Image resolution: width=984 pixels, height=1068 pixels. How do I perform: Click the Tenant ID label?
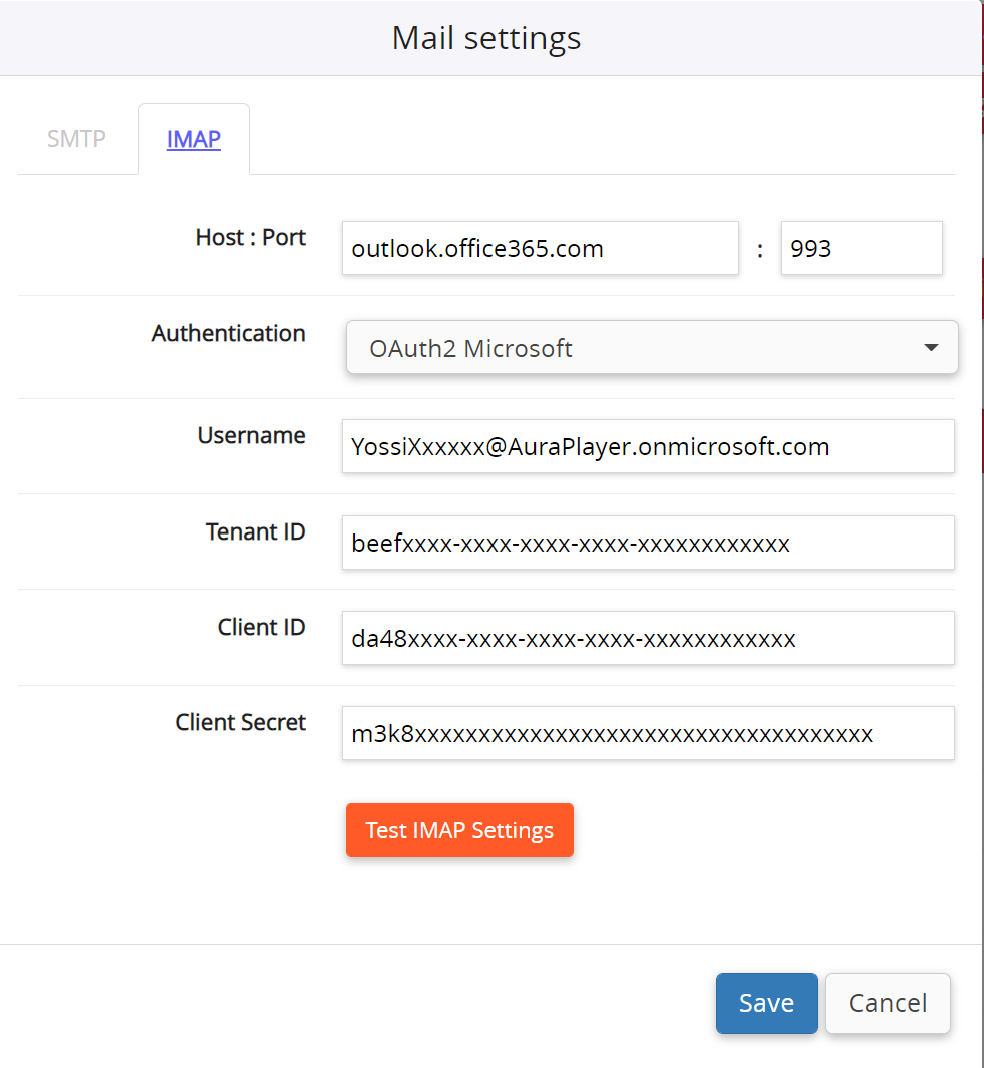[255, 532]
